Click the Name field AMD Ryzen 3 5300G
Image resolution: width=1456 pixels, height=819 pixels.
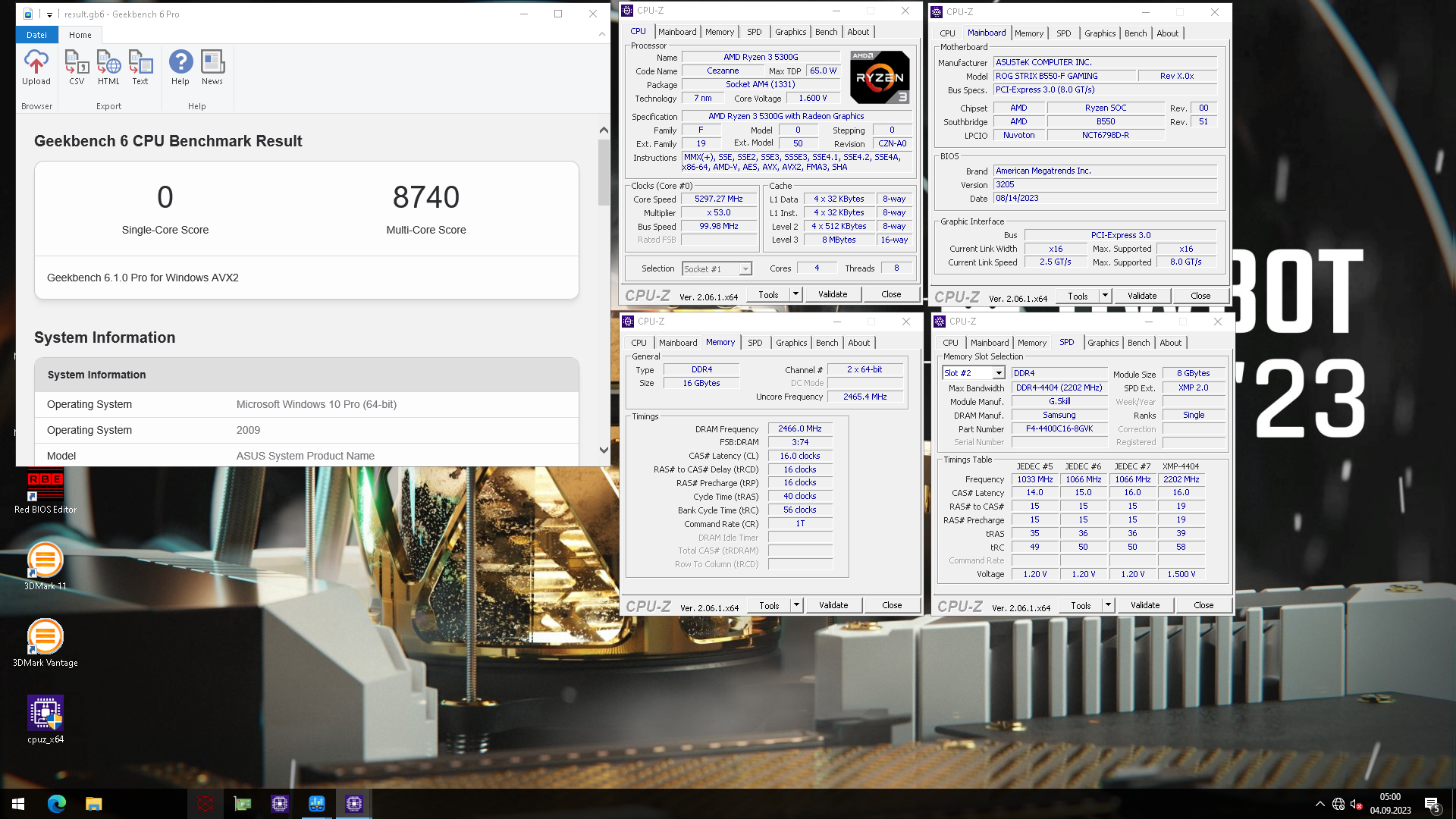tap(761, 57)
